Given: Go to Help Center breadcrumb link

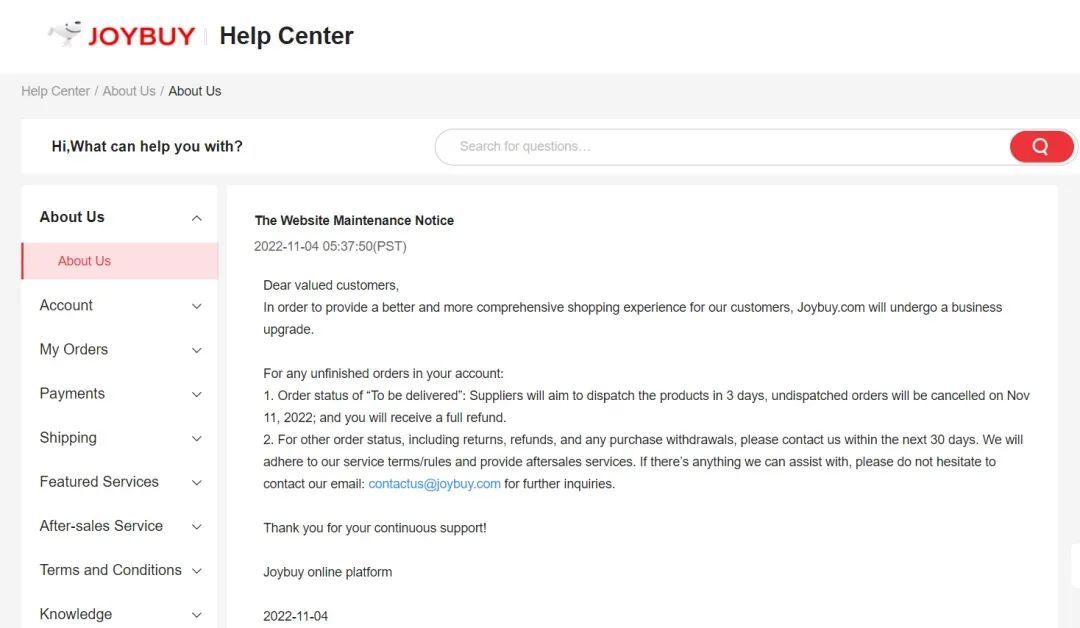Looking at the screenshot, I should click(x=55, y=91).
